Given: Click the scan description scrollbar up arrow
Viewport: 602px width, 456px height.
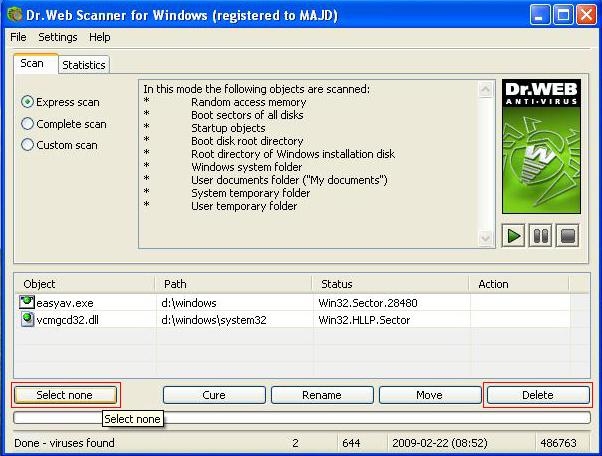Looking at the screenshot, I should coord(486,89).
